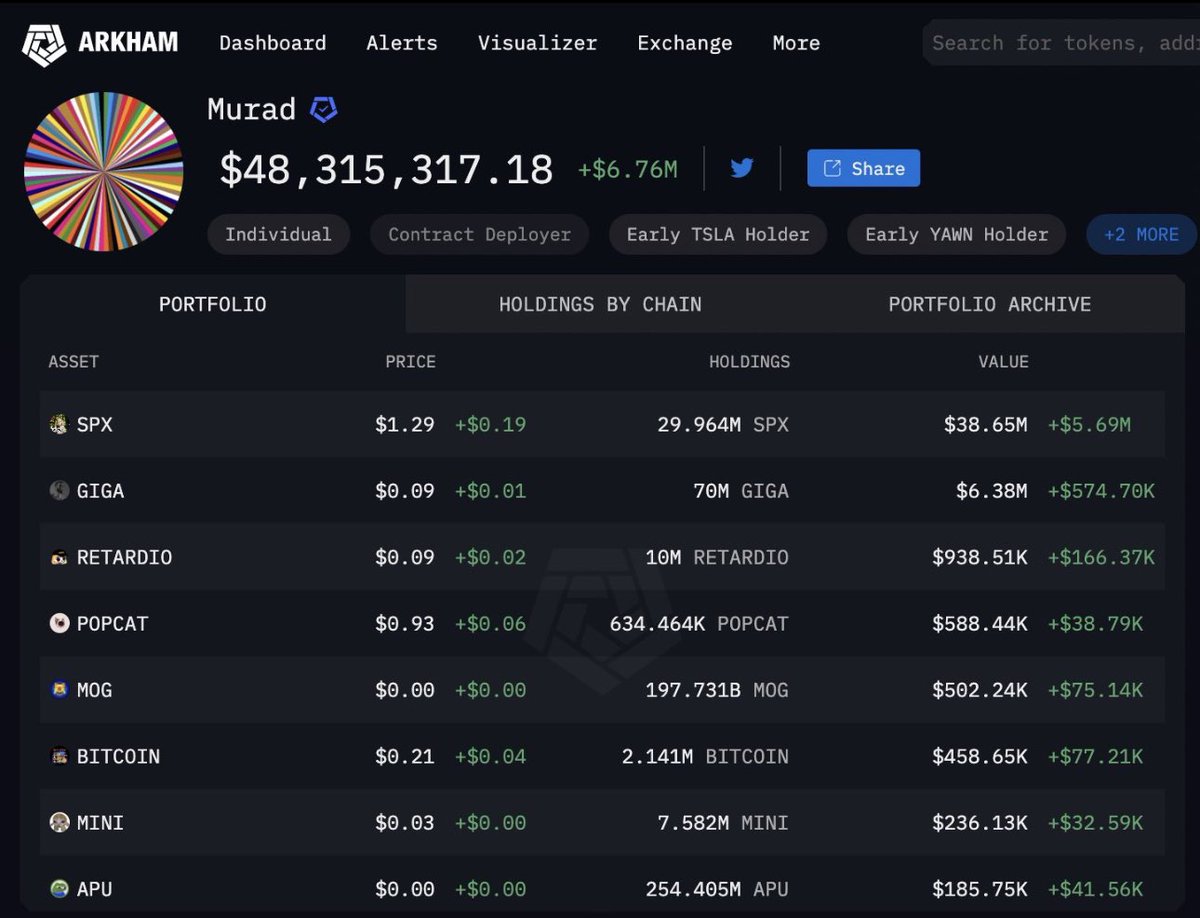This screenshot has height=918, width=1200.
Task: Click APU holdings 254.405M APU
Action: [x=717, y=888]
